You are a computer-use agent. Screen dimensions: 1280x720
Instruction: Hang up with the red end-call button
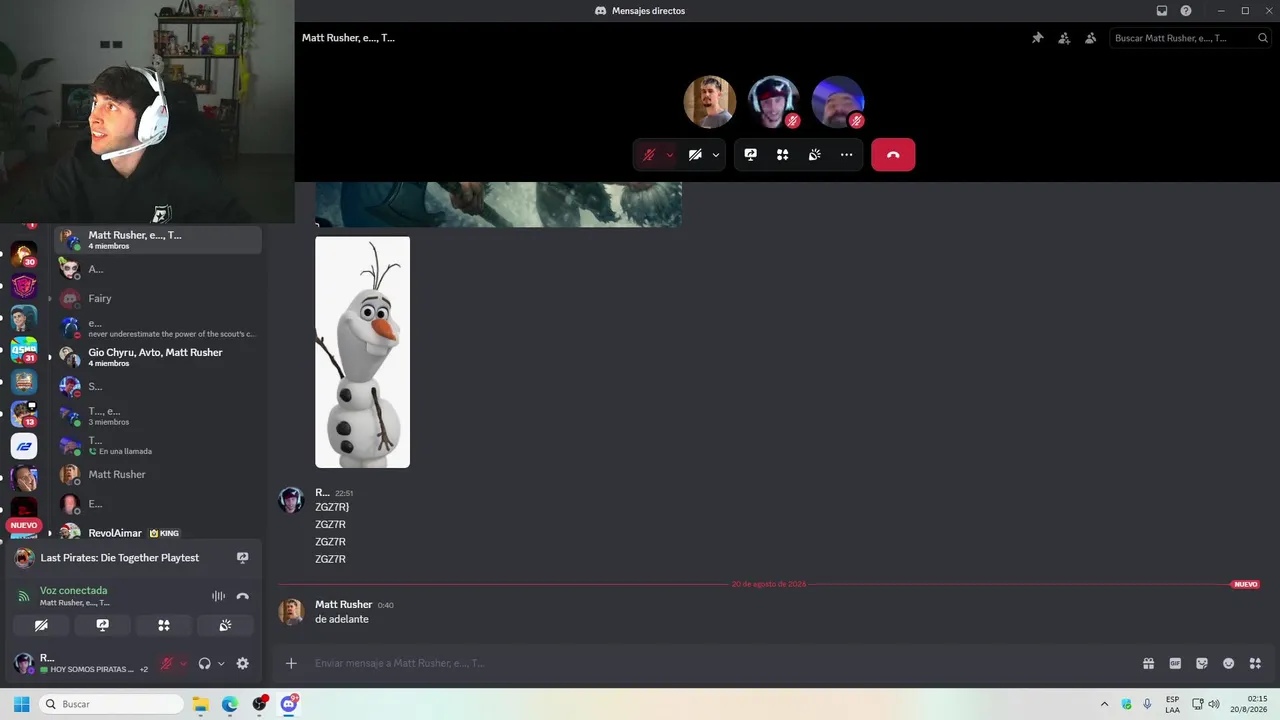point(893,155)
